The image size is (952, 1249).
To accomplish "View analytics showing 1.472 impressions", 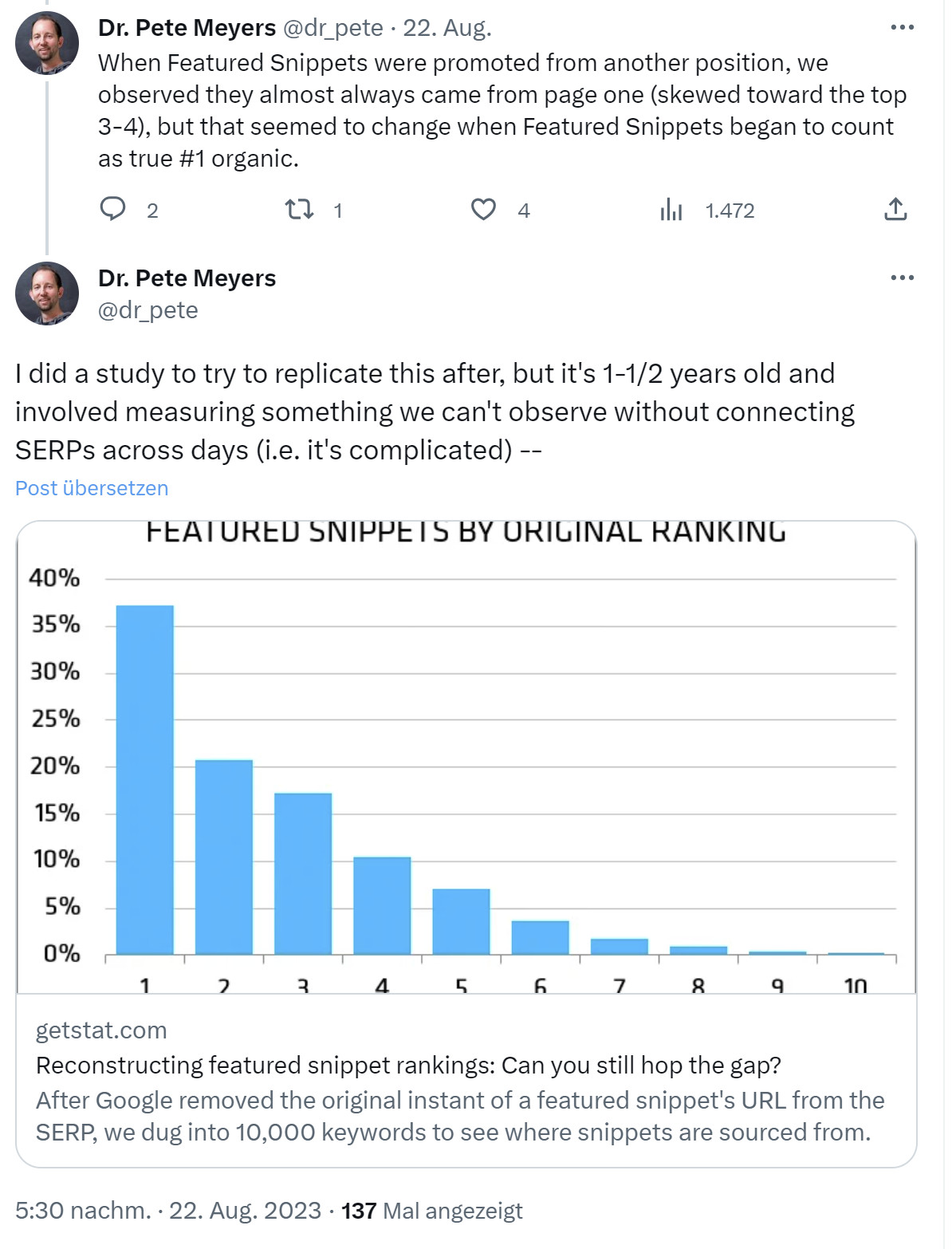I will (671, 211).
